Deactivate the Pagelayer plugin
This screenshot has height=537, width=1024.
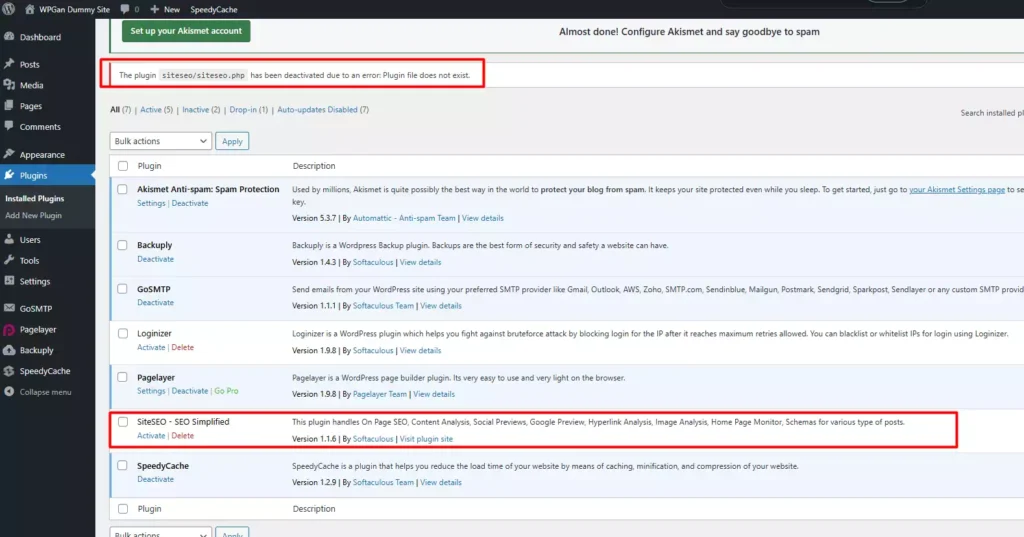click(190, 391)
